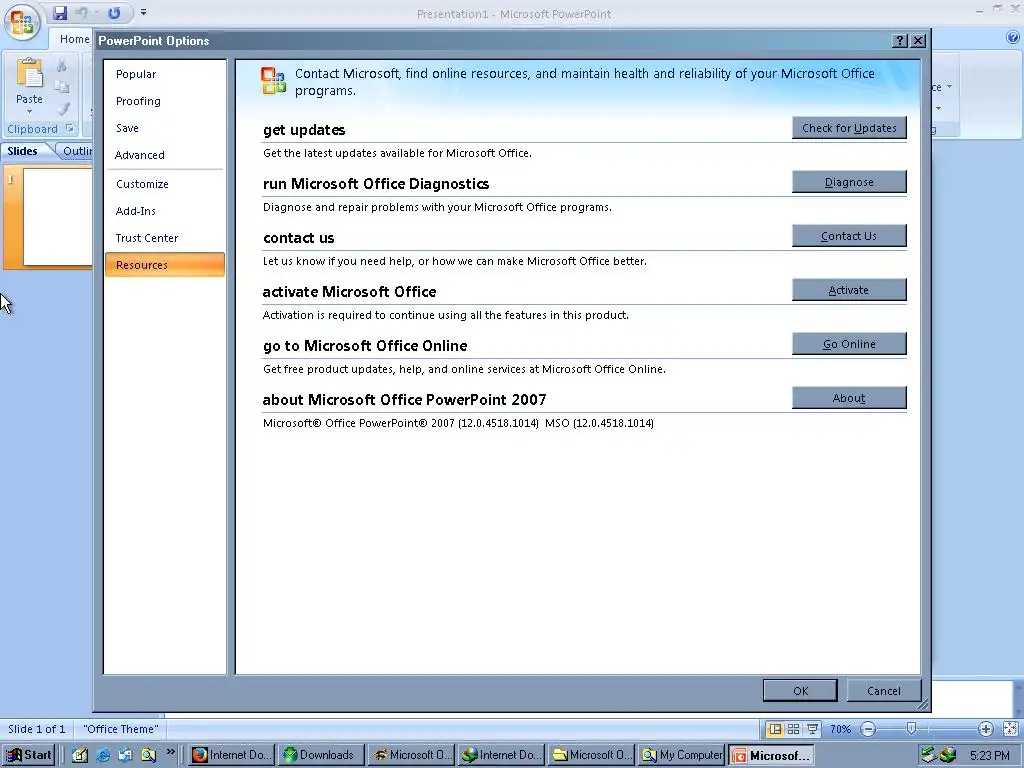1024x768 pixels.
Task: Click the 70% zoom level button
Action: pyautogui.click(x=840, y=729)
